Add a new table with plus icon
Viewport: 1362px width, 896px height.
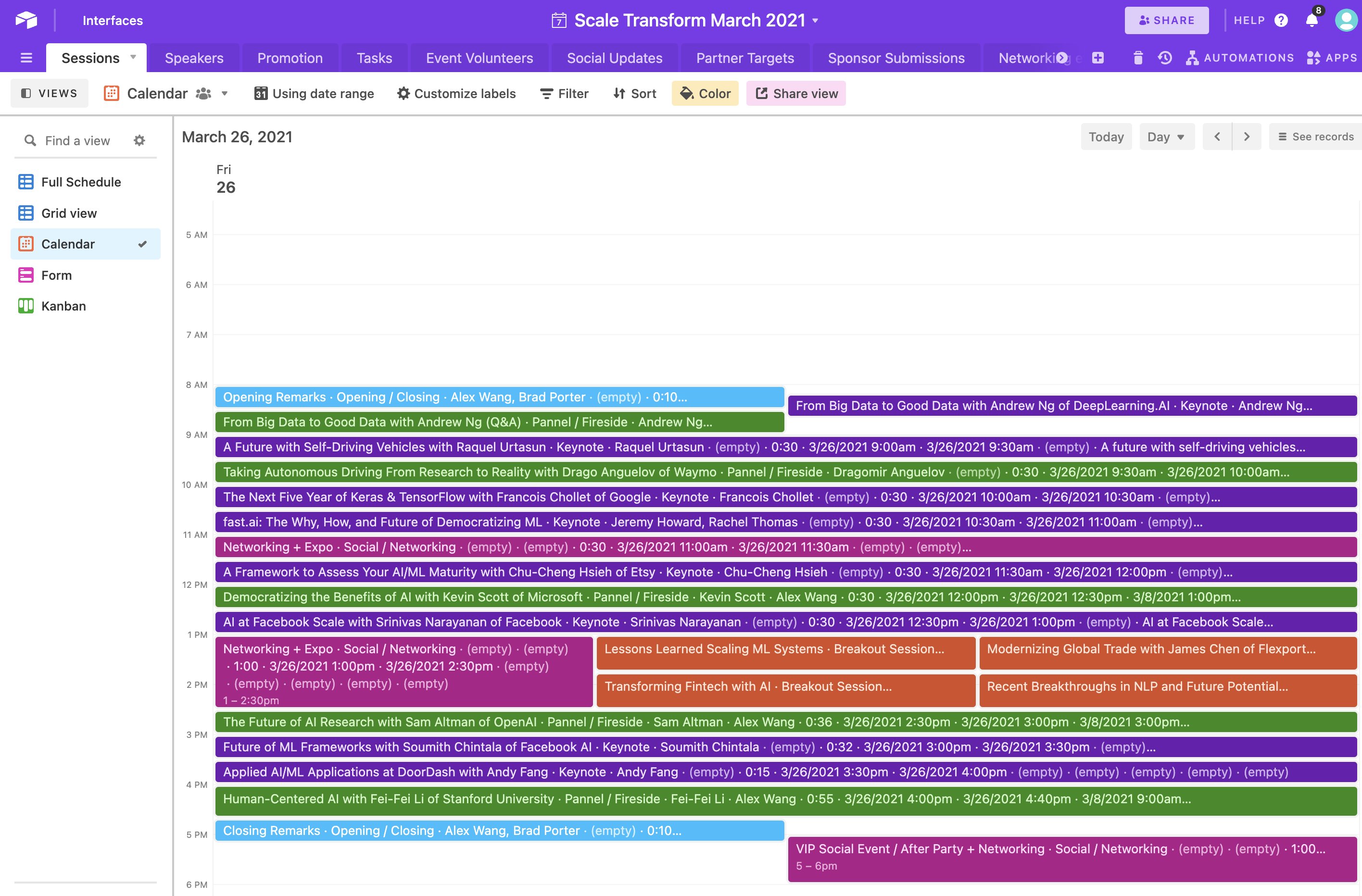pos(1097,58)
